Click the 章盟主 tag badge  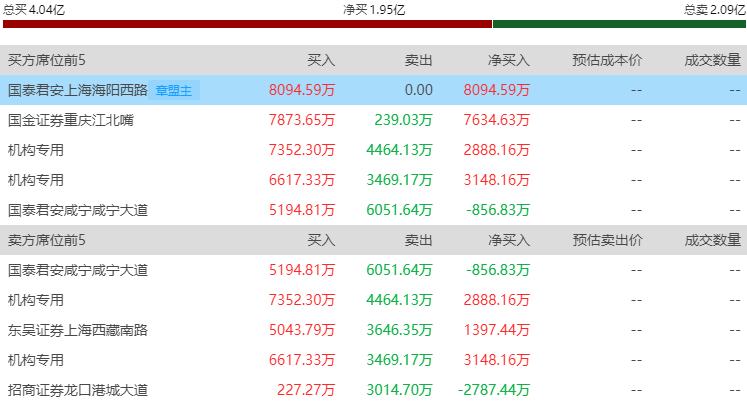174,90
